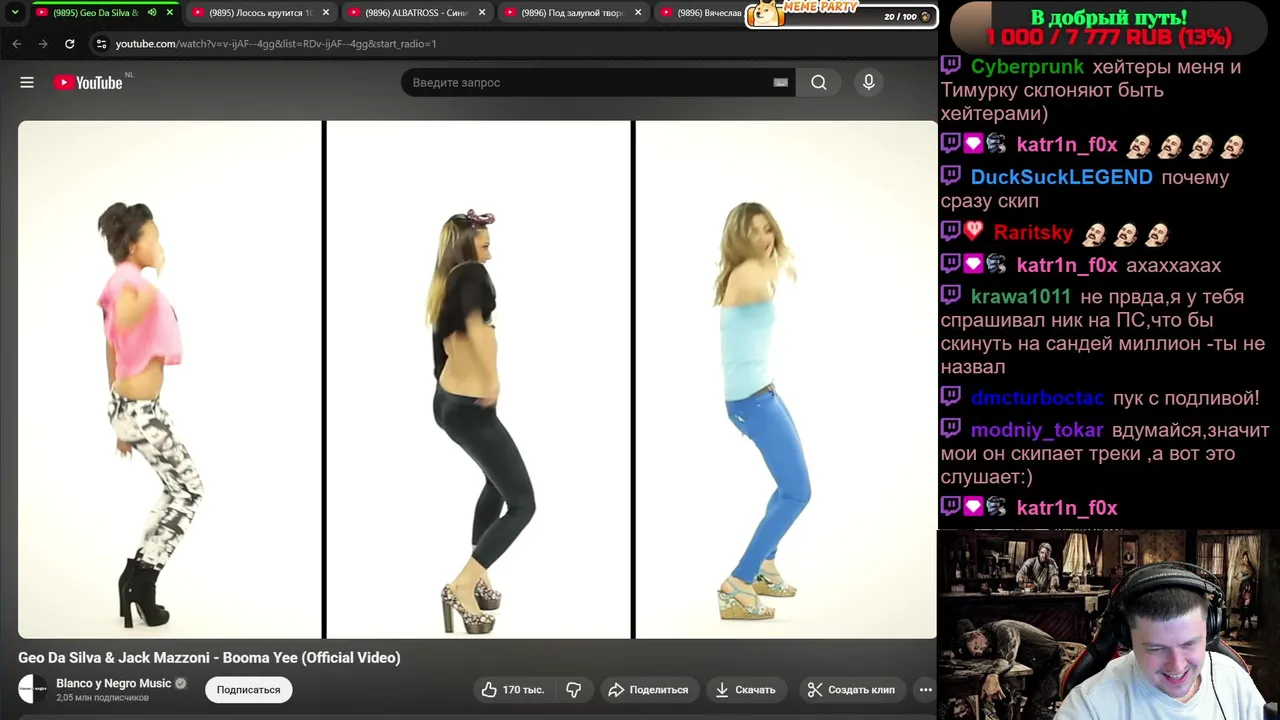Image resolution: width=1280 pixels, height=720 pixels.
Task: Go back in browser history
Action: coord(17,44)
